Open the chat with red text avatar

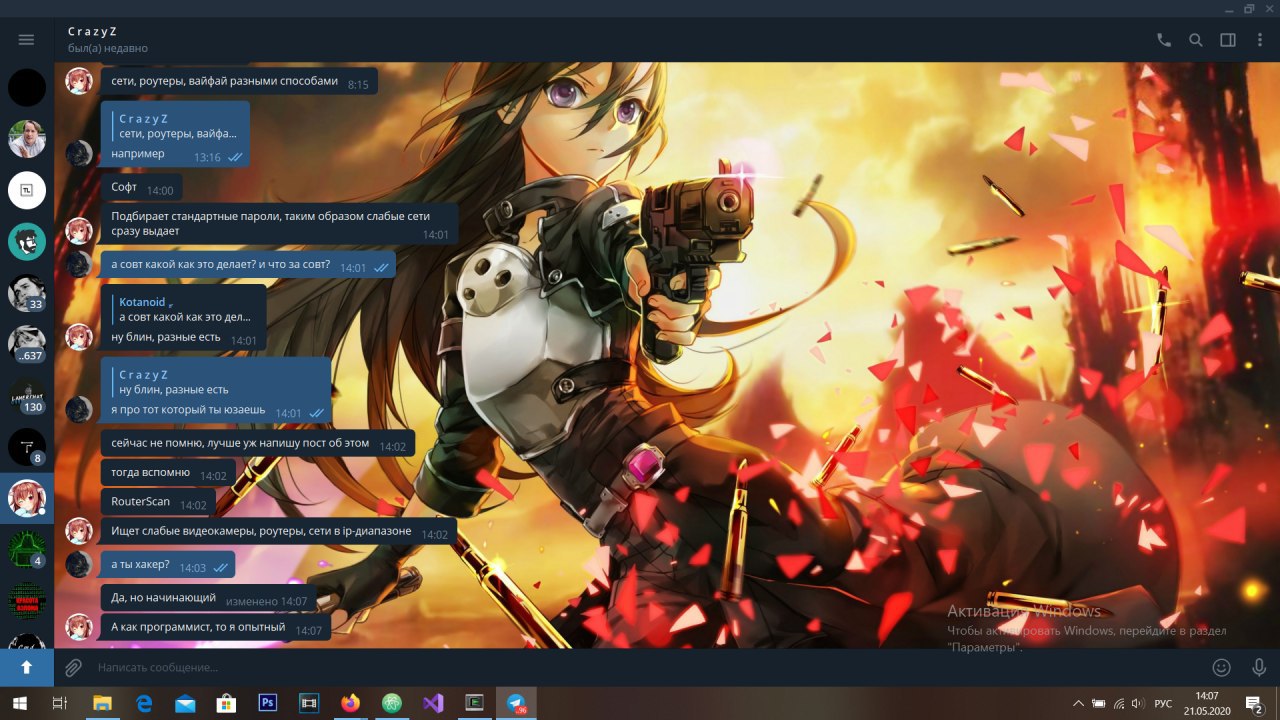(27, 601)
